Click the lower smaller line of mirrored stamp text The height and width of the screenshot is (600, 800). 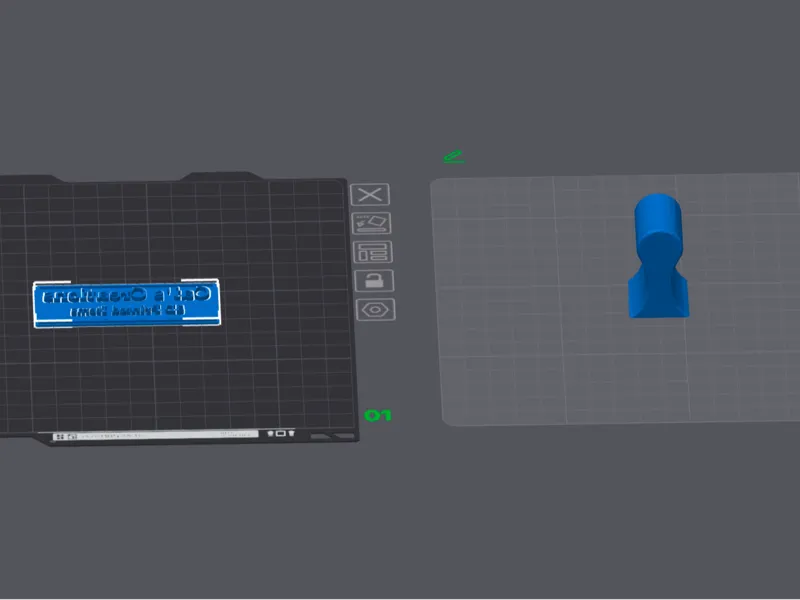(x=128, y=311)
